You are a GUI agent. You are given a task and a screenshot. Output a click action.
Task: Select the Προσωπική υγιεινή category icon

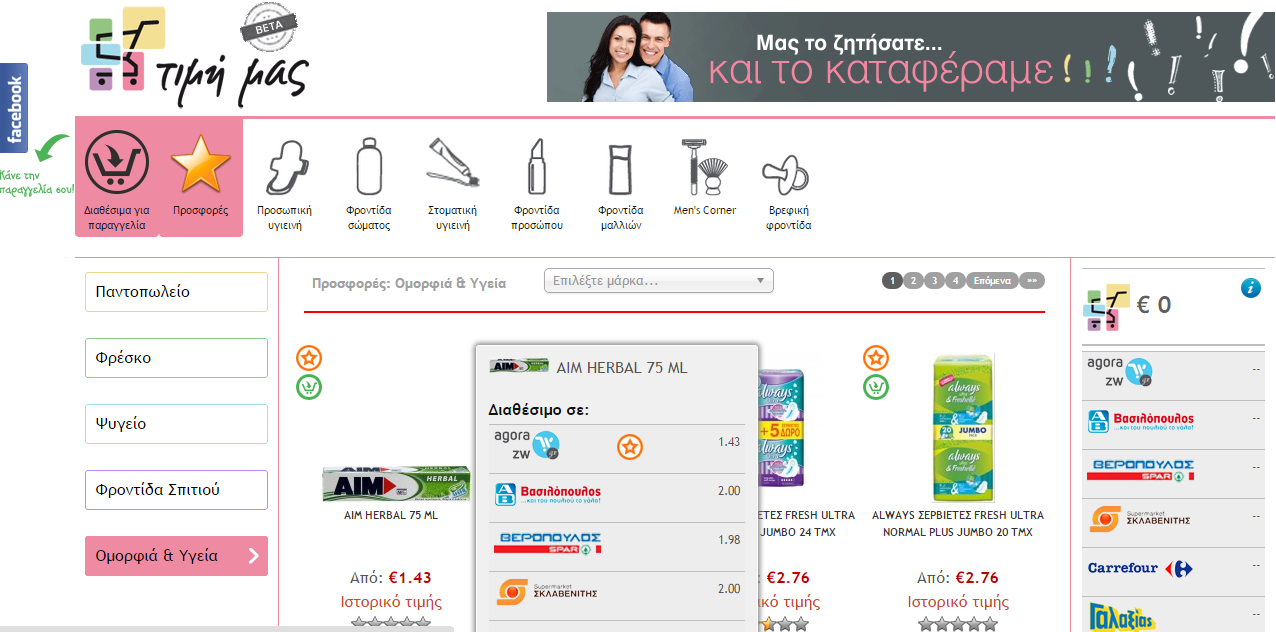283,167
